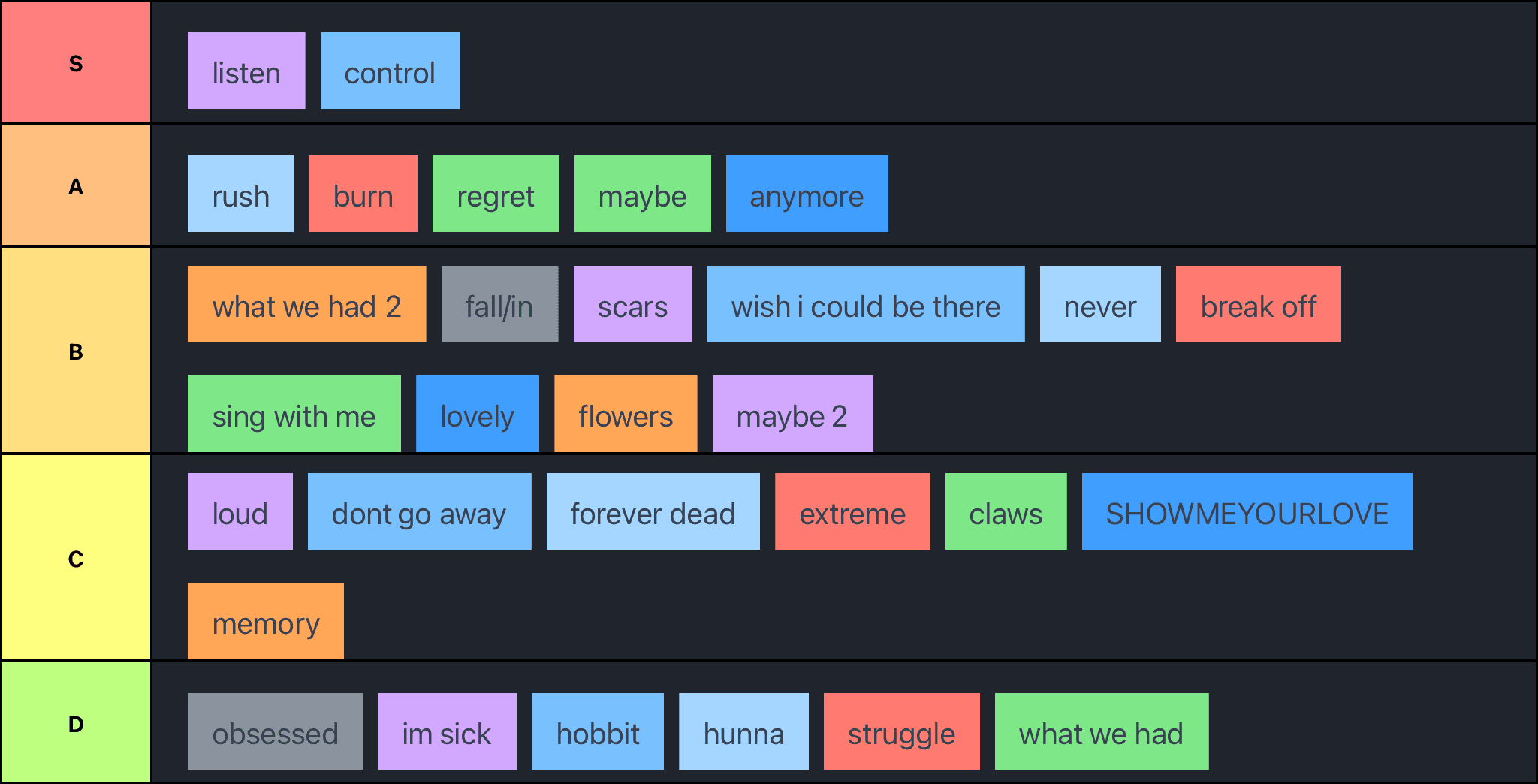Click the gray 'obsessed' tile

[x=275, y=732]
